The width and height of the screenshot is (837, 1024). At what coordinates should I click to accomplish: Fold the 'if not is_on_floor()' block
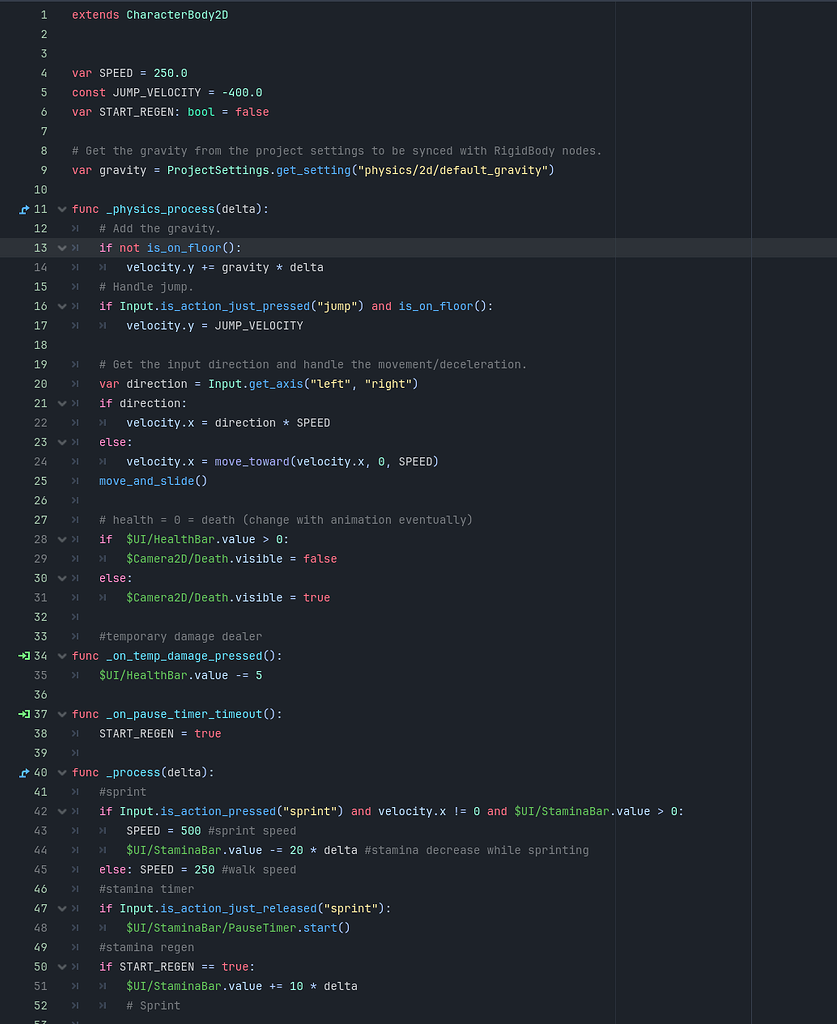[x=62, y=248]
